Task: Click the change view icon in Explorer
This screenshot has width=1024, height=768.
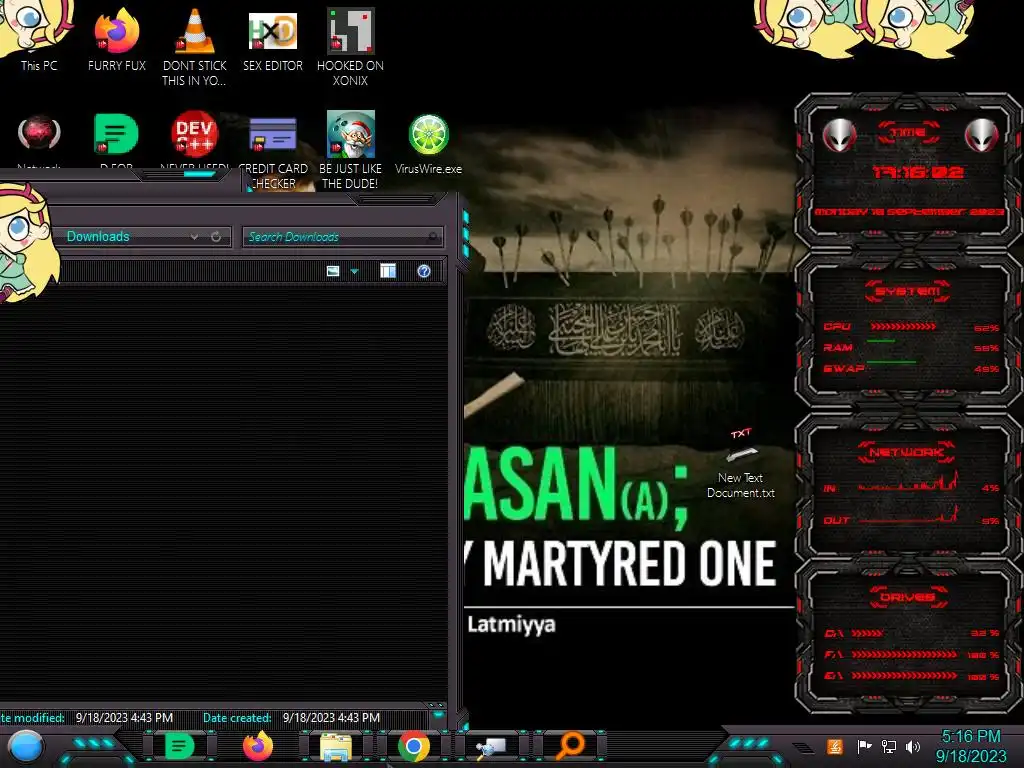Action: coord(333,271)
